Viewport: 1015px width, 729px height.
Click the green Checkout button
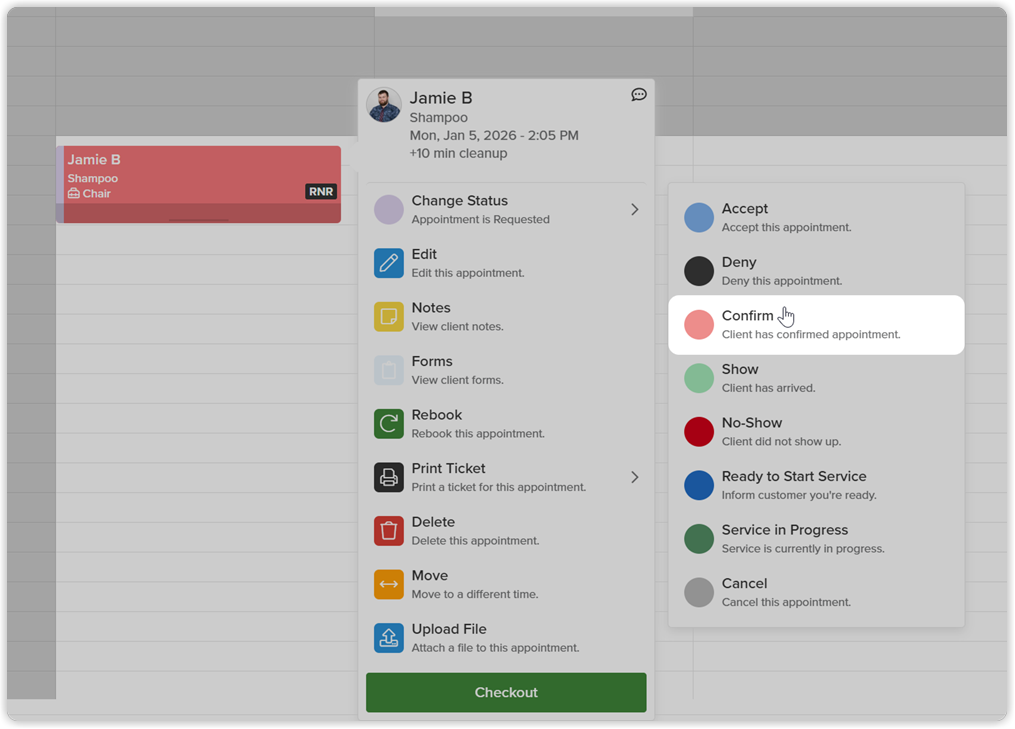point(506,692)
